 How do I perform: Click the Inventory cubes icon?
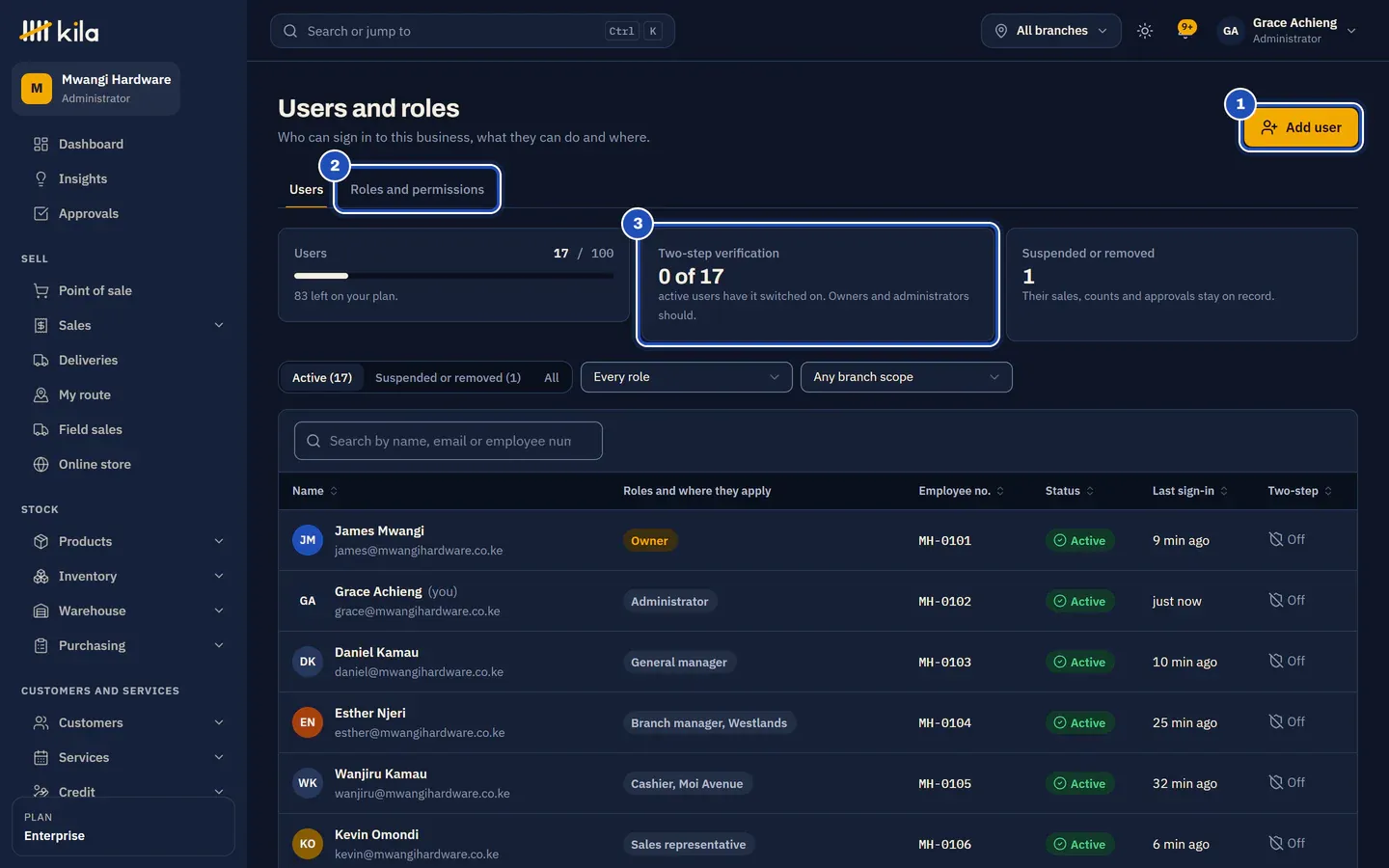pos(41,577)
